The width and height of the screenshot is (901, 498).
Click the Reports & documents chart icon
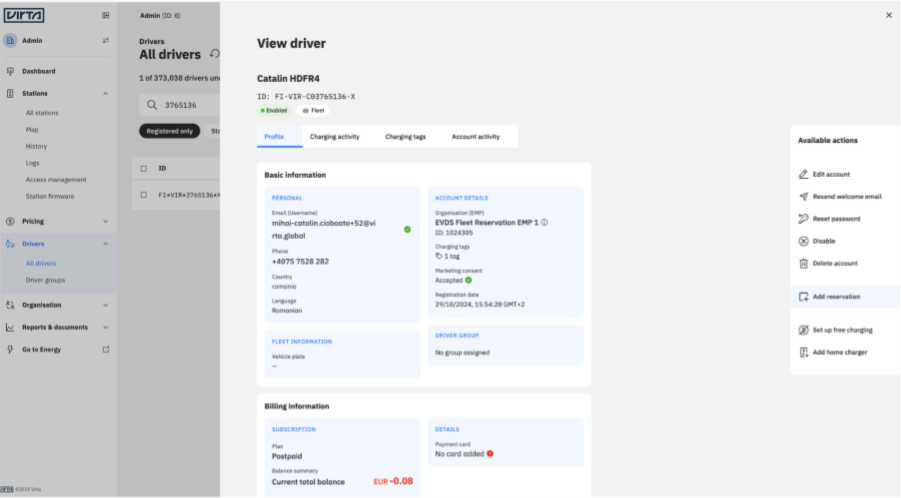pos(10,327)
